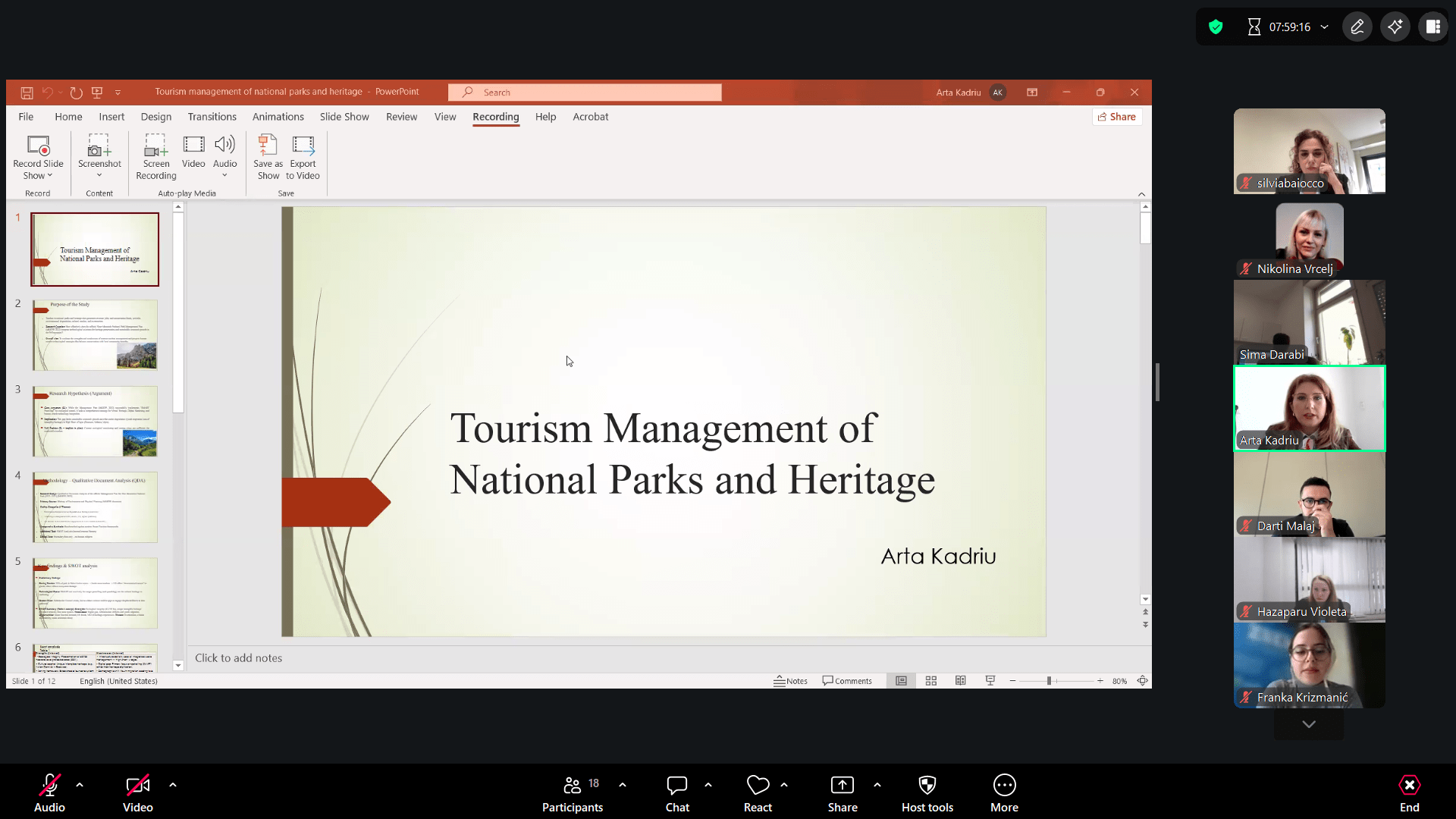Click the zoom level slider

(1049, 681)
